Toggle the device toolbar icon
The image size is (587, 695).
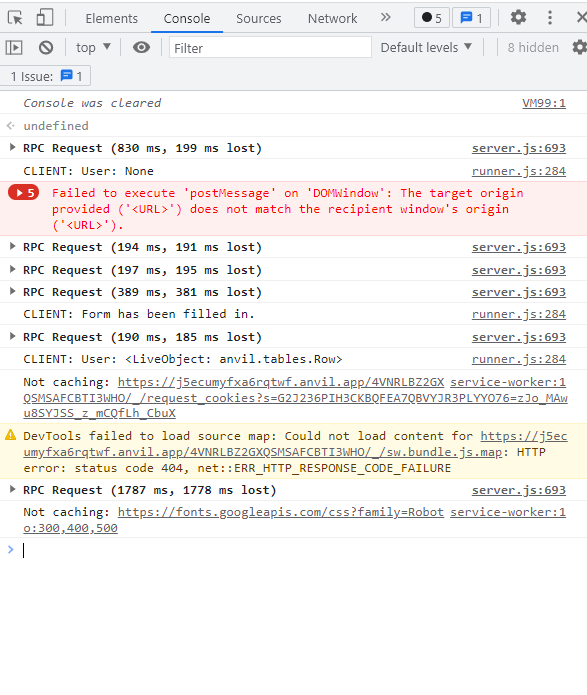(44, 18)
